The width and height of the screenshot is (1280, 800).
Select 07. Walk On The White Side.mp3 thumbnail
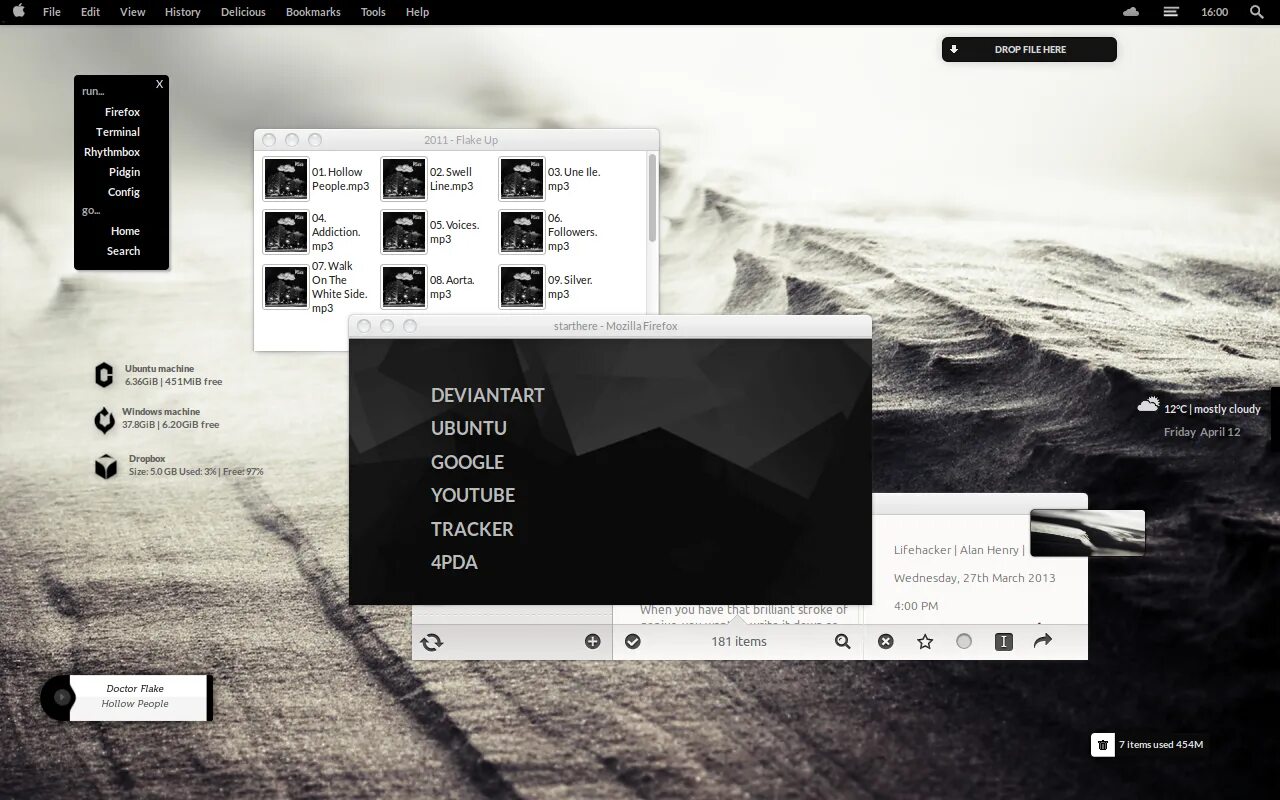pyautogui.click(x=286, y=287)
